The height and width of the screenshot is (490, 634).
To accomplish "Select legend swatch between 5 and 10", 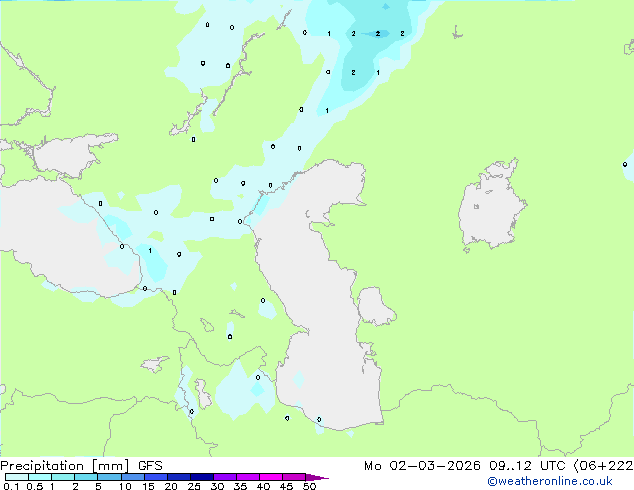I will (x=110, y=477).
